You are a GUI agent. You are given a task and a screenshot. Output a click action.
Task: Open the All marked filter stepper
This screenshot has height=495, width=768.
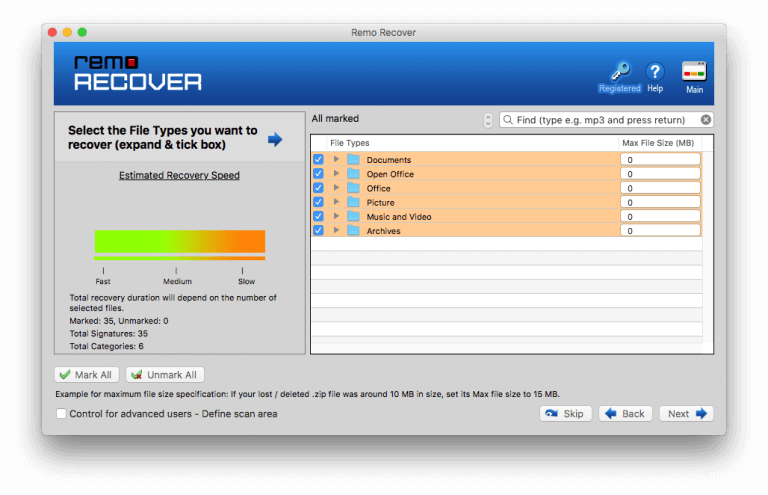click(x=488, y=120)
